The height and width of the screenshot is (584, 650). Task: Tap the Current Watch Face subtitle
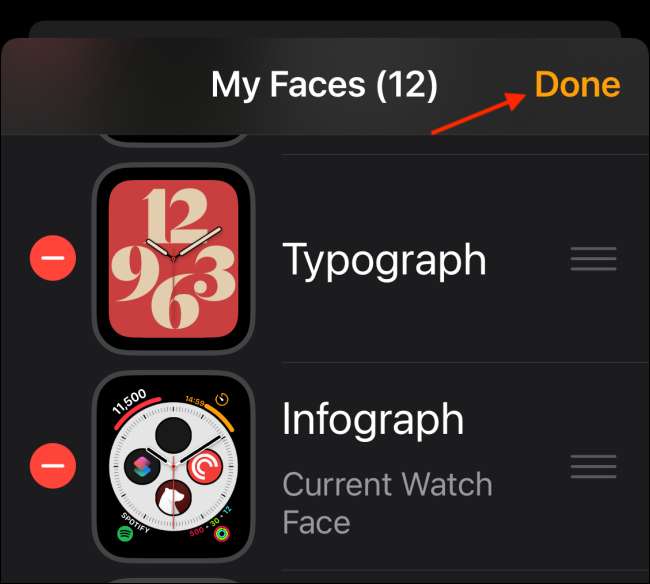[387, 503]
